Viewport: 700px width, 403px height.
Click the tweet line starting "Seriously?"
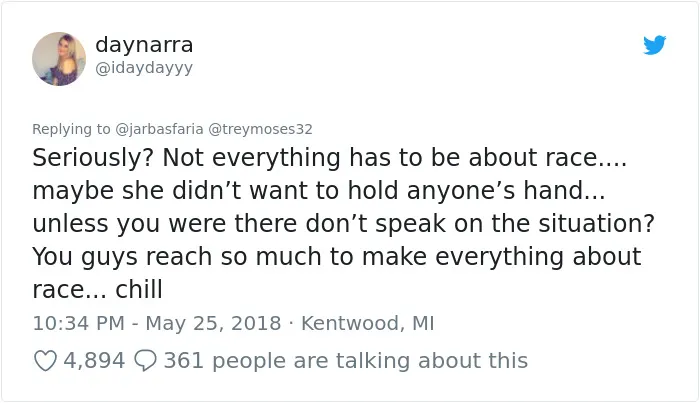[x=329, y=158]
